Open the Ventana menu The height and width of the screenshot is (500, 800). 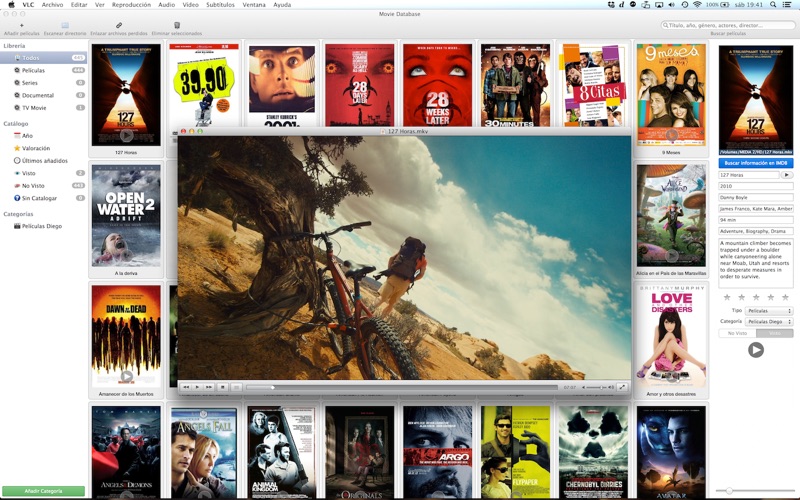(x=254, y=5)
